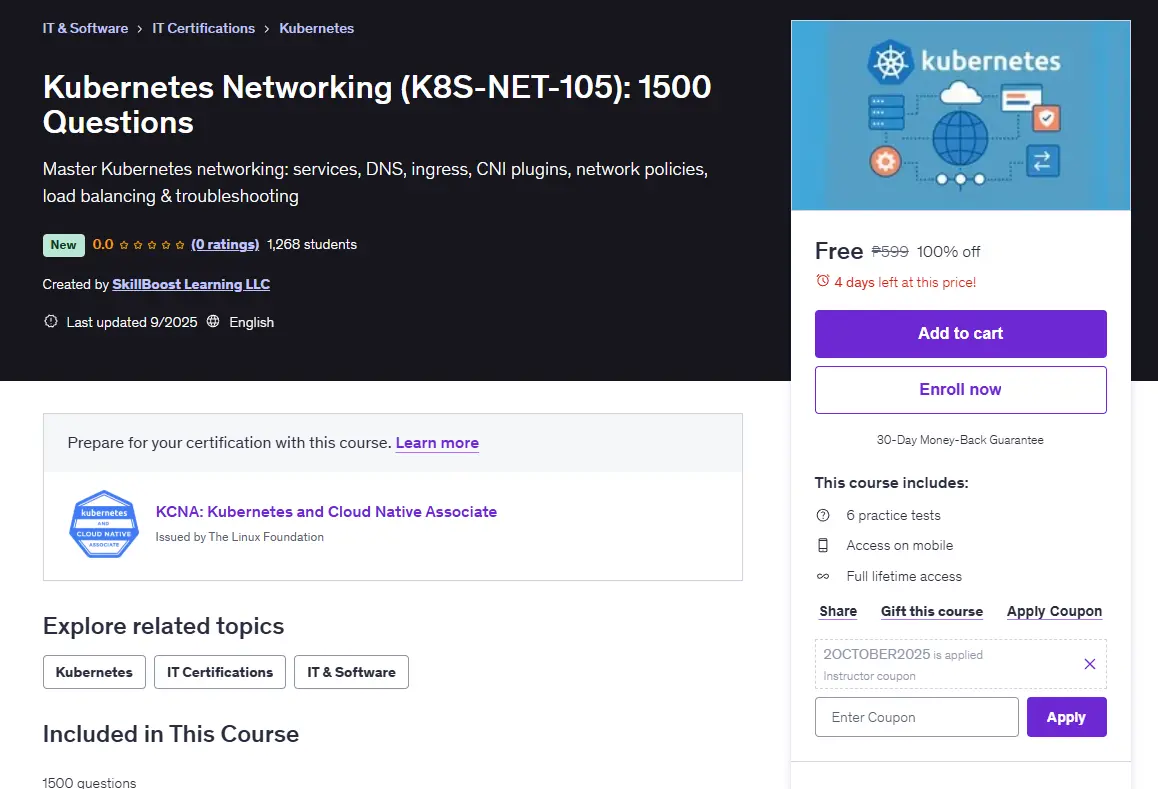Select the Kubernetes related topic chip
Image resolution: width=1158 pixels, height=789 pixels.
click(95, 672)
